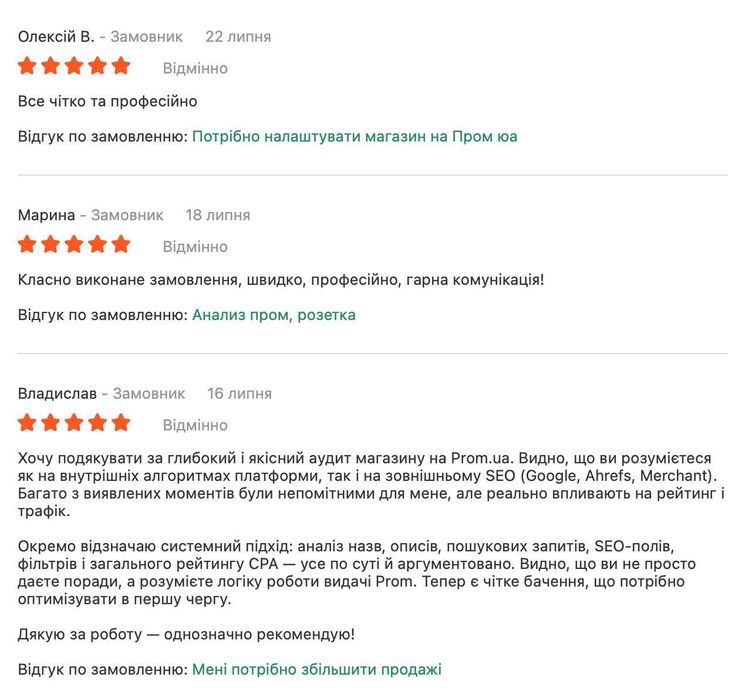
Task: Click the 'Все чітко та професійно' review text
Action: pyautogui.click(x=107, y=101)
